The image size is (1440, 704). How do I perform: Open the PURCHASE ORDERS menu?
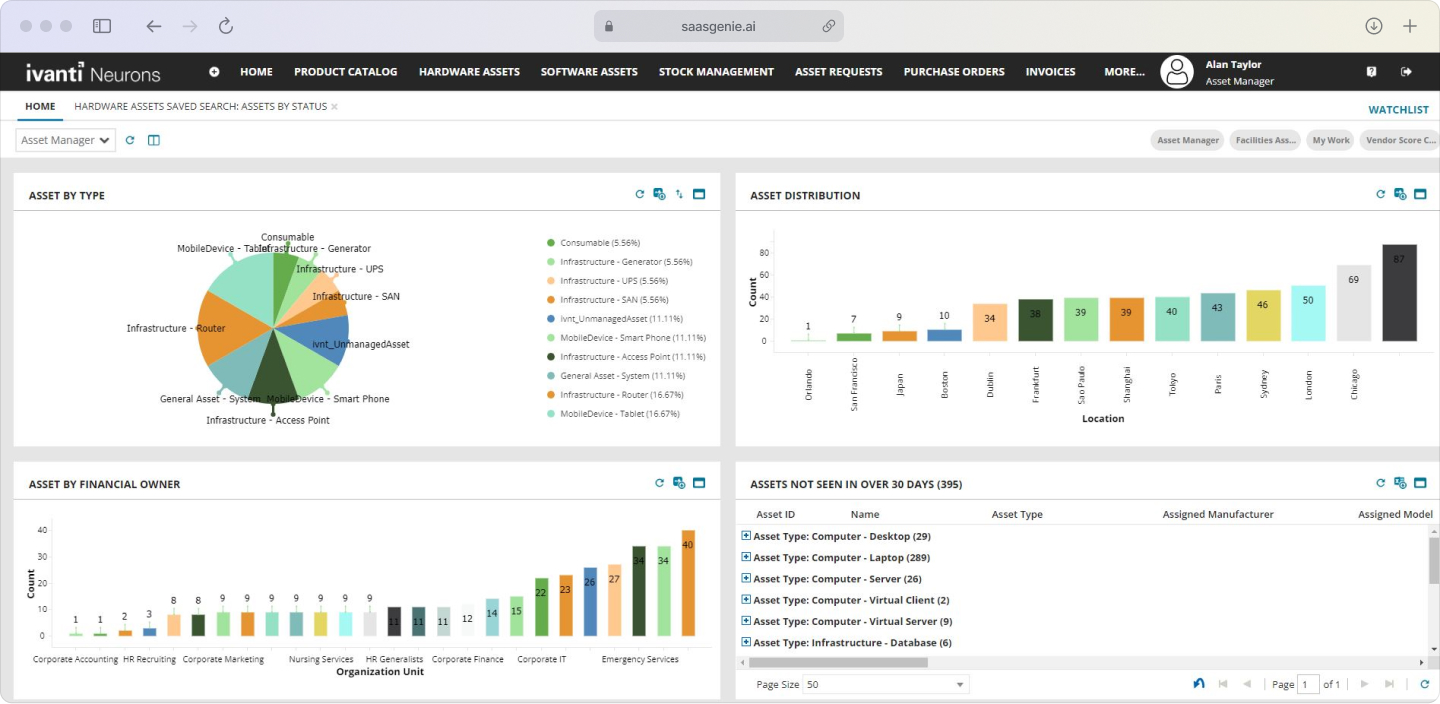point(954,72)
